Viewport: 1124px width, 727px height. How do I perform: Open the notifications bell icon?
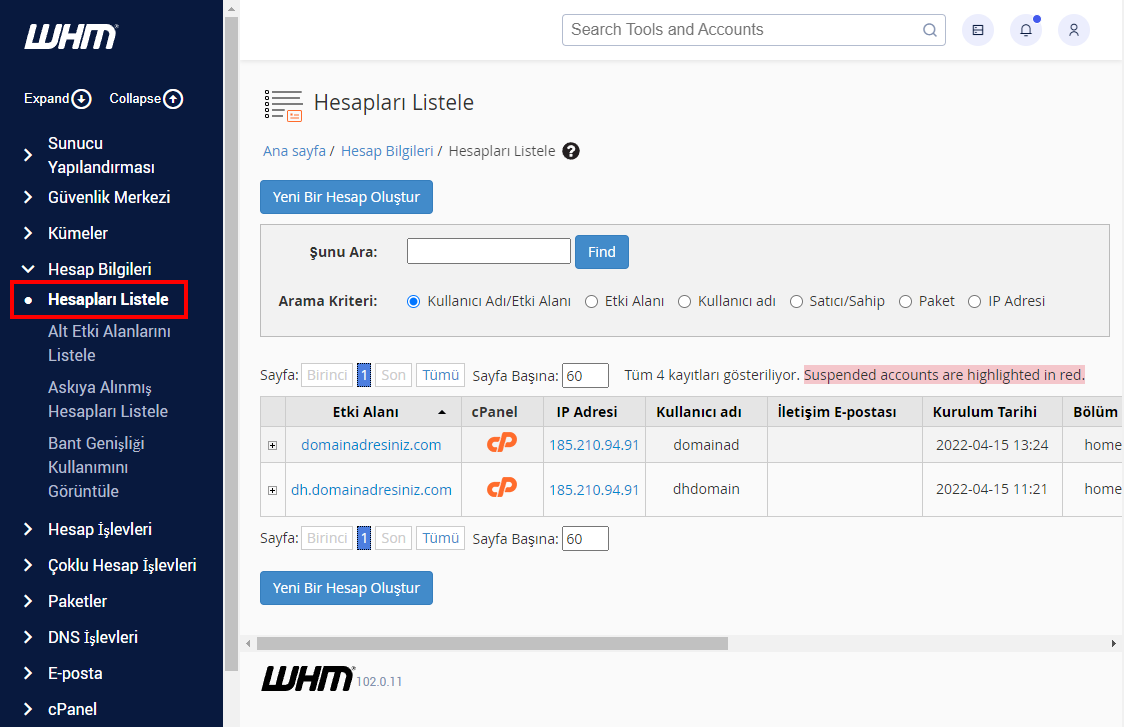tap(1025, 30)
